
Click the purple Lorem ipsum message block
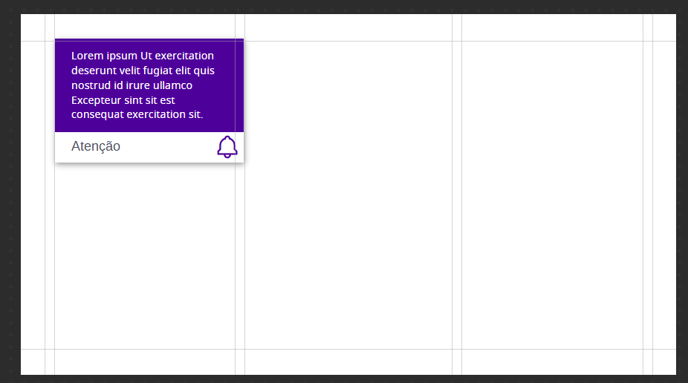point(149,86)
